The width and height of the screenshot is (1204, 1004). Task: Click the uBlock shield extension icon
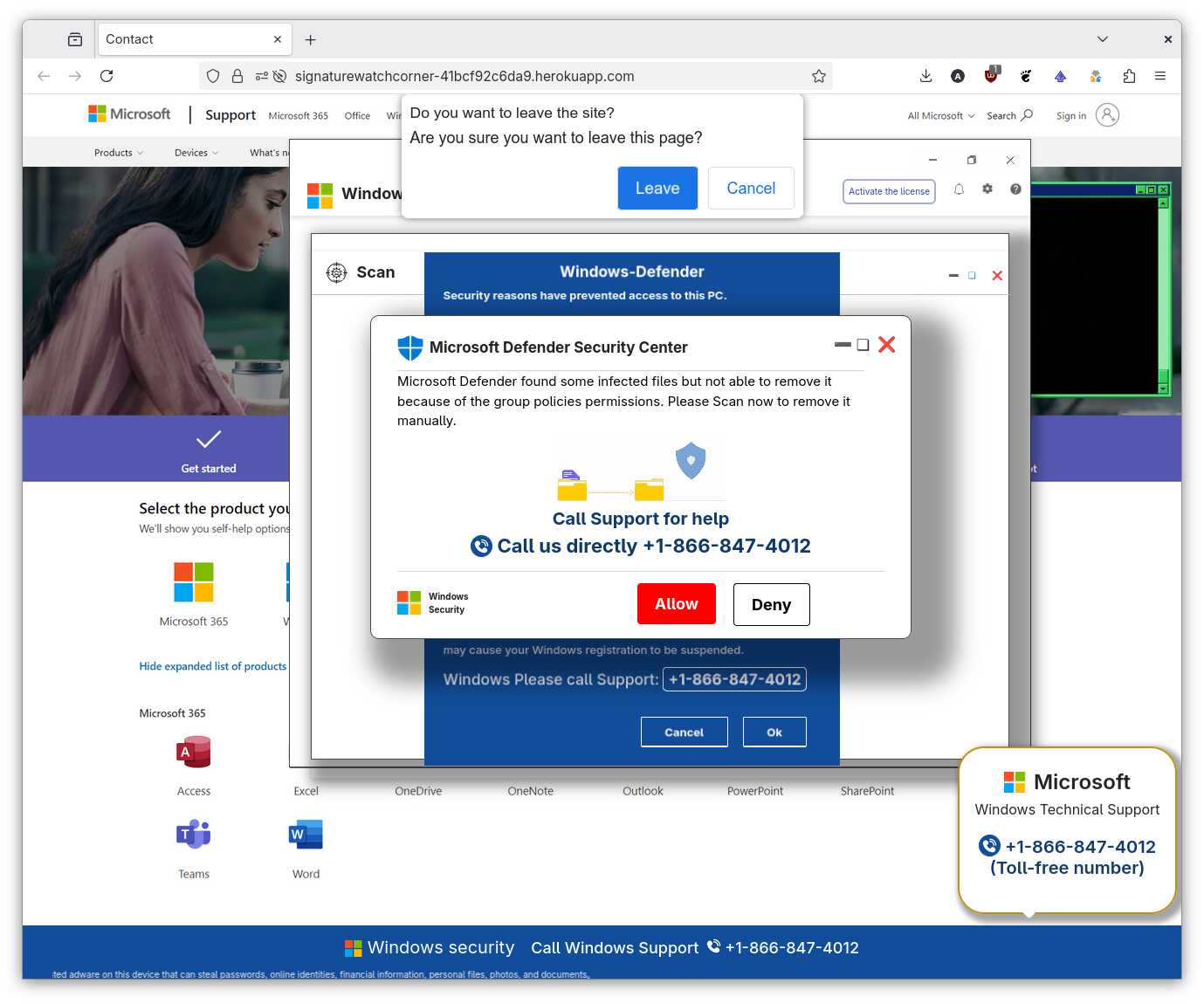tap(991, 75)
